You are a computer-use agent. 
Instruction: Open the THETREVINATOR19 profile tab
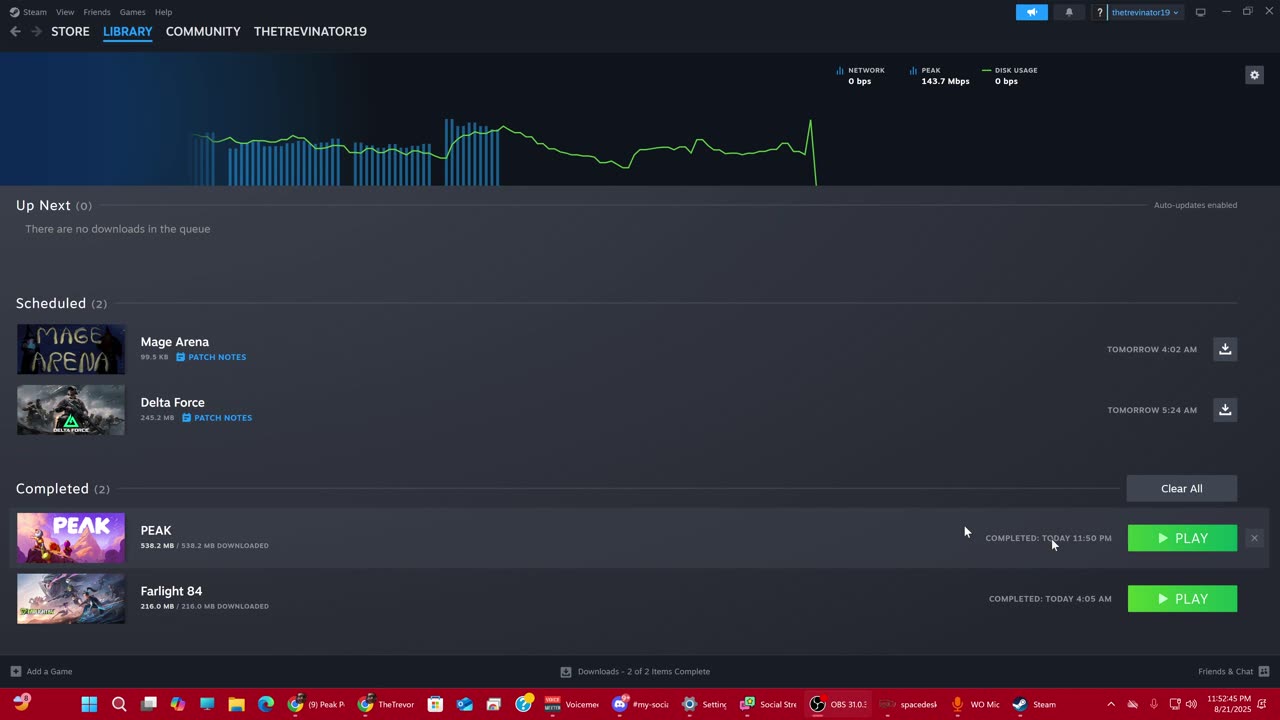tap(310, 32)
